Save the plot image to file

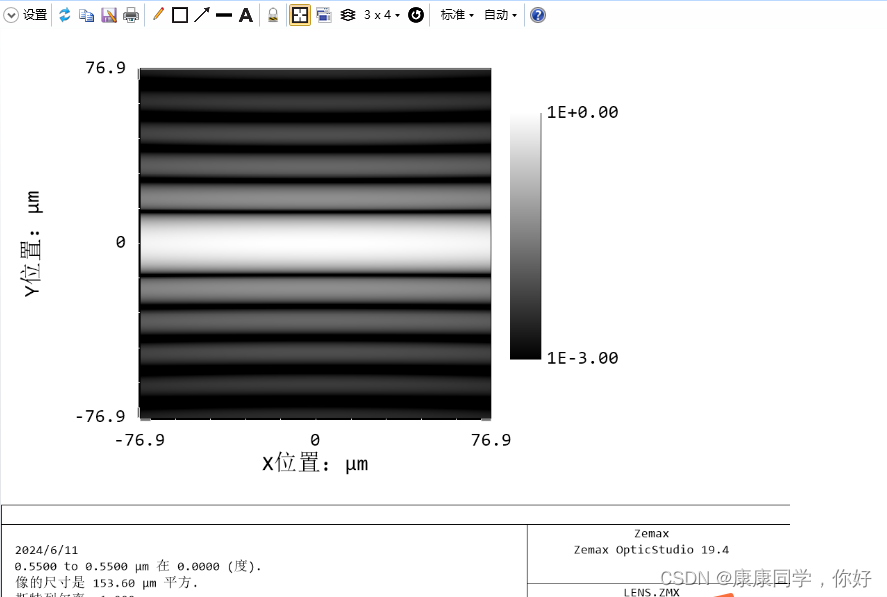coord(109,15)
